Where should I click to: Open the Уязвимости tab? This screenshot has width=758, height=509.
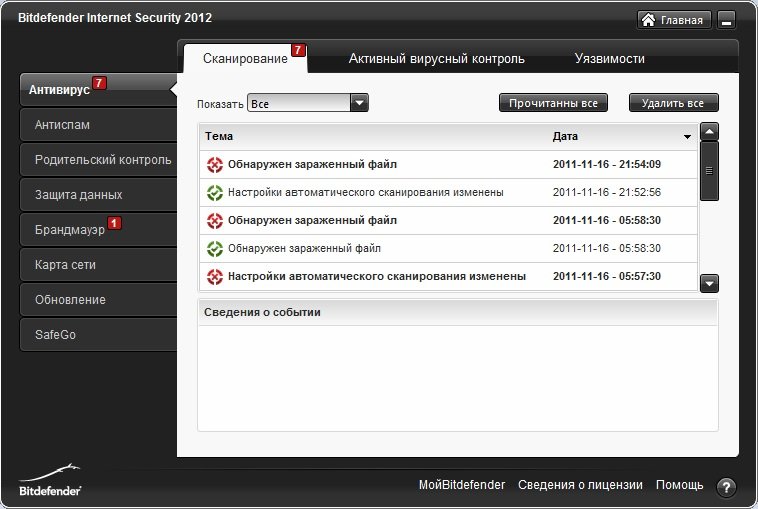click(610, 58)
